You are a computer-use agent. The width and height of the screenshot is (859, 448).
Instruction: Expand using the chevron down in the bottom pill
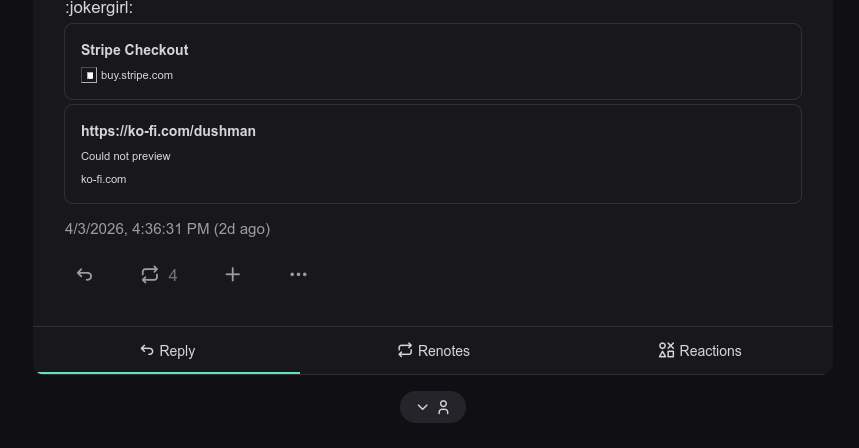point(422,407)
